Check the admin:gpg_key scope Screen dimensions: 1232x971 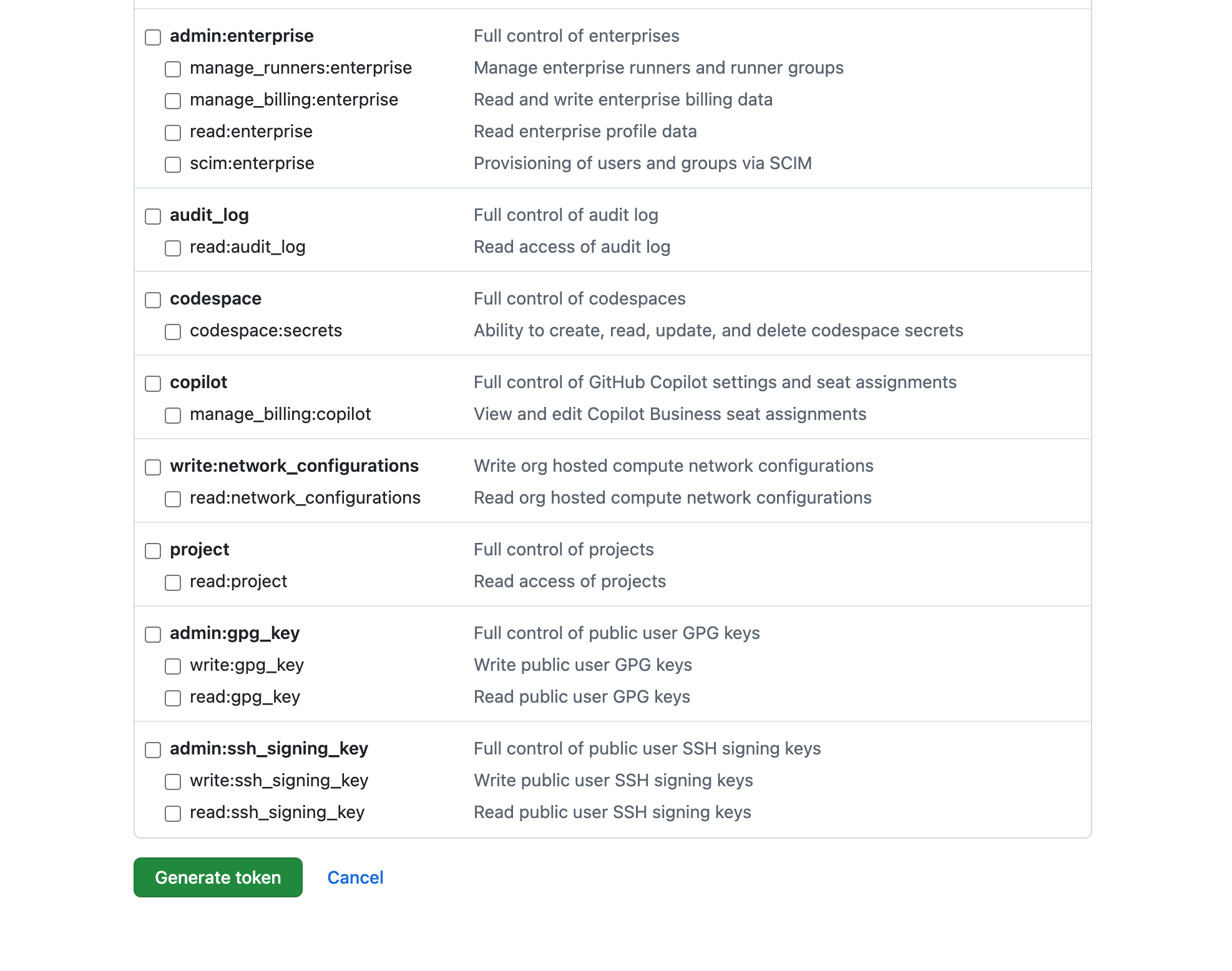(153, 635)
